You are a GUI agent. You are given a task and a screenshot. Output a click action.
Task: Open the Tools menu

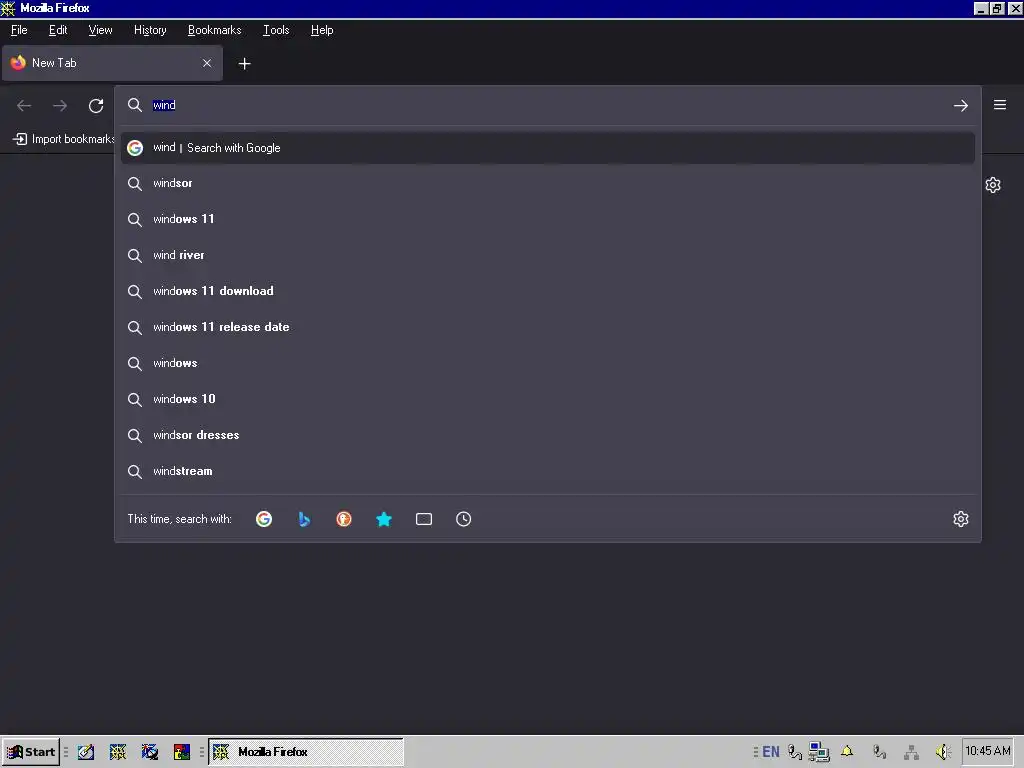click(x=276, y=30)
